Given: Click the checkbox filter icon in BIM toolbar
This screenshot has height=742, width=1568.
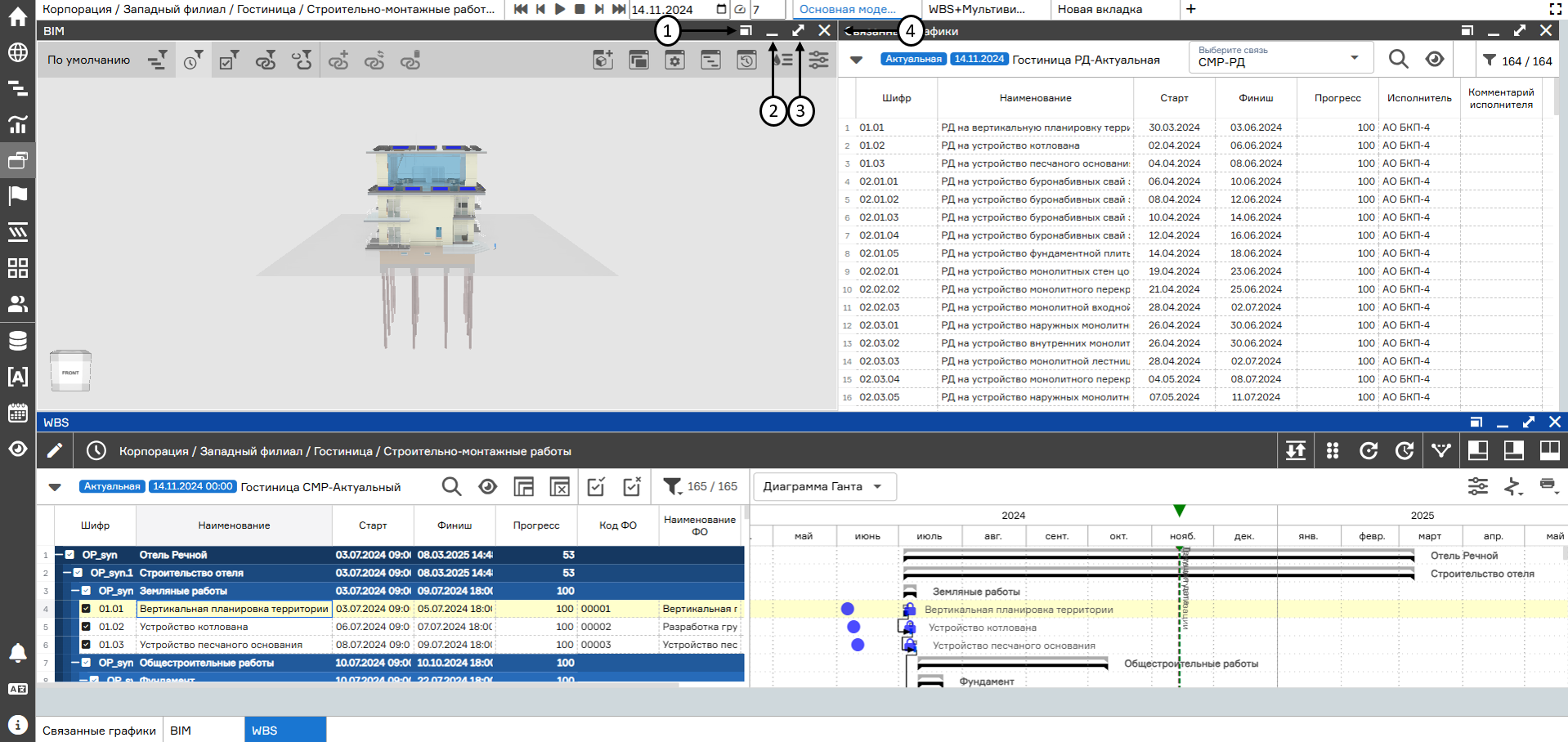Looking at the screenshot, I should click(229, 60).
